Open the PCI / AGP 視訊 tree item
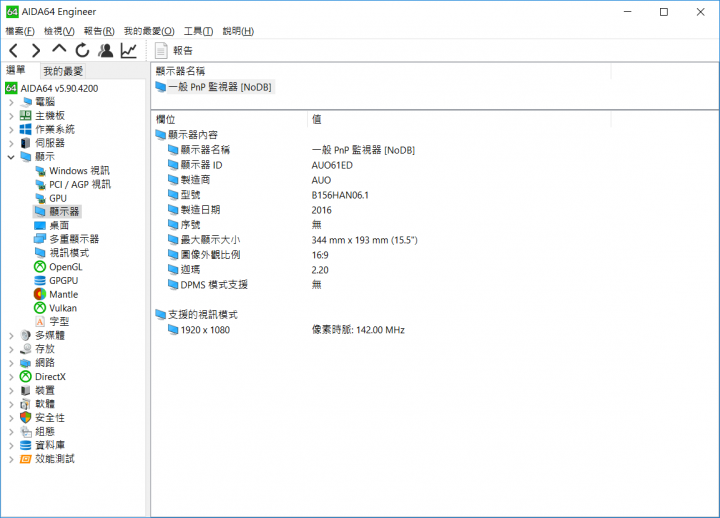This screenshot has width=720, height=518. click(x=73, y=185)
